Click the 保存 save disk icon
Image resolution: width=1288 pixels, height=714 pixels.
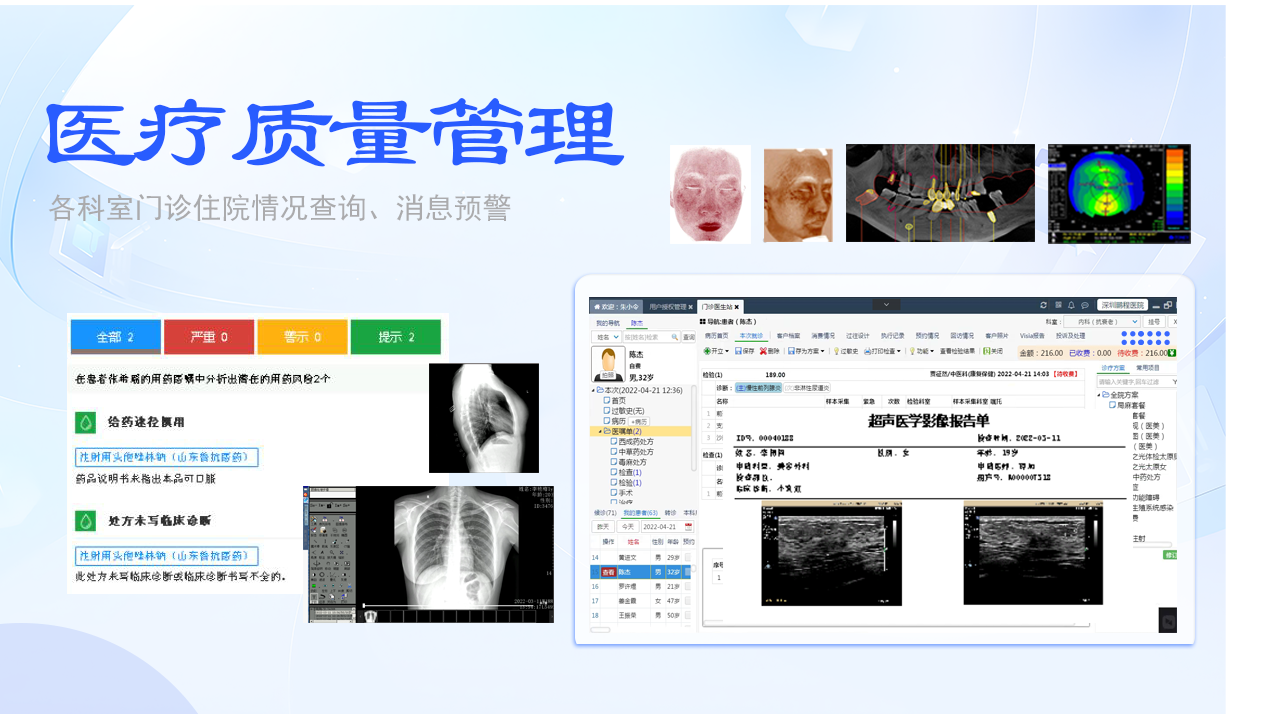coord(738,351)
